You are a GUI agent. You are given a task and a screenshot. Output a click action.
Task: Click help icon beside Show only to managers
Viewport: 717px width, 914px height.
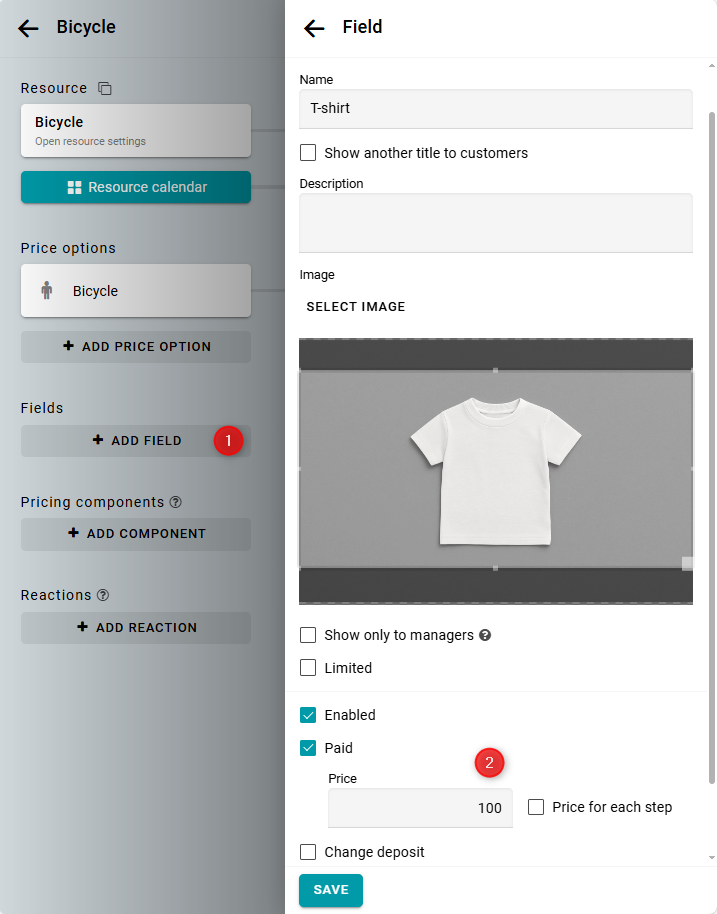click(485, 635)
